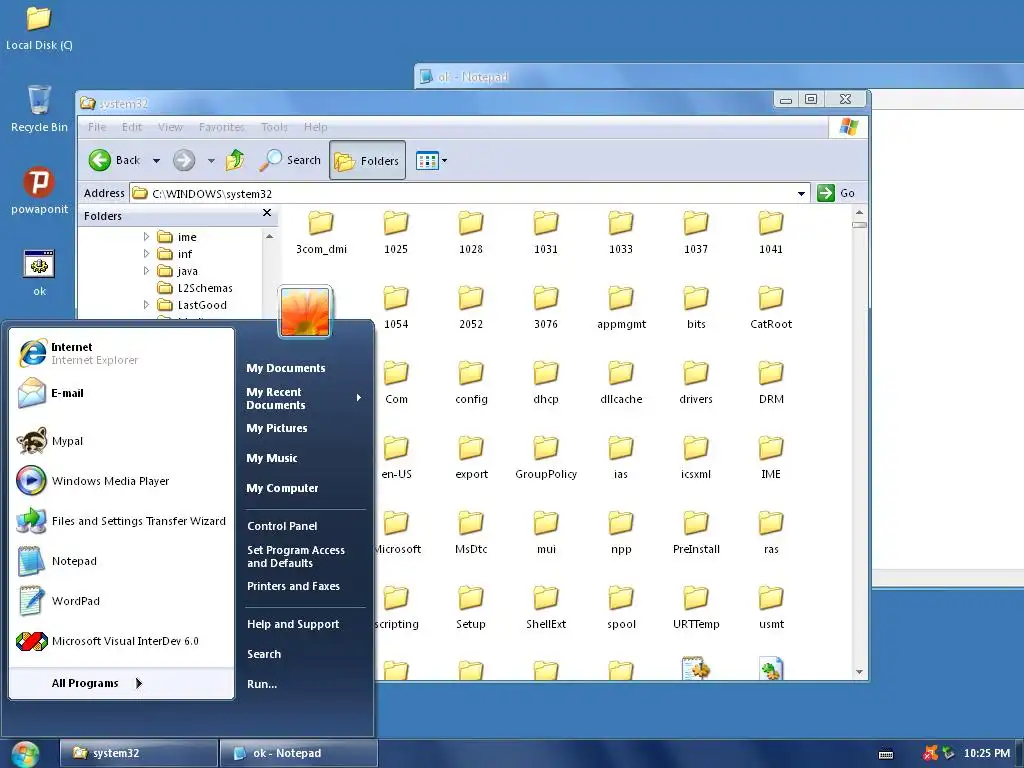This screenshot has height=768, width=1024.
Task: Select the usmt folder
Action: (771, 608)
